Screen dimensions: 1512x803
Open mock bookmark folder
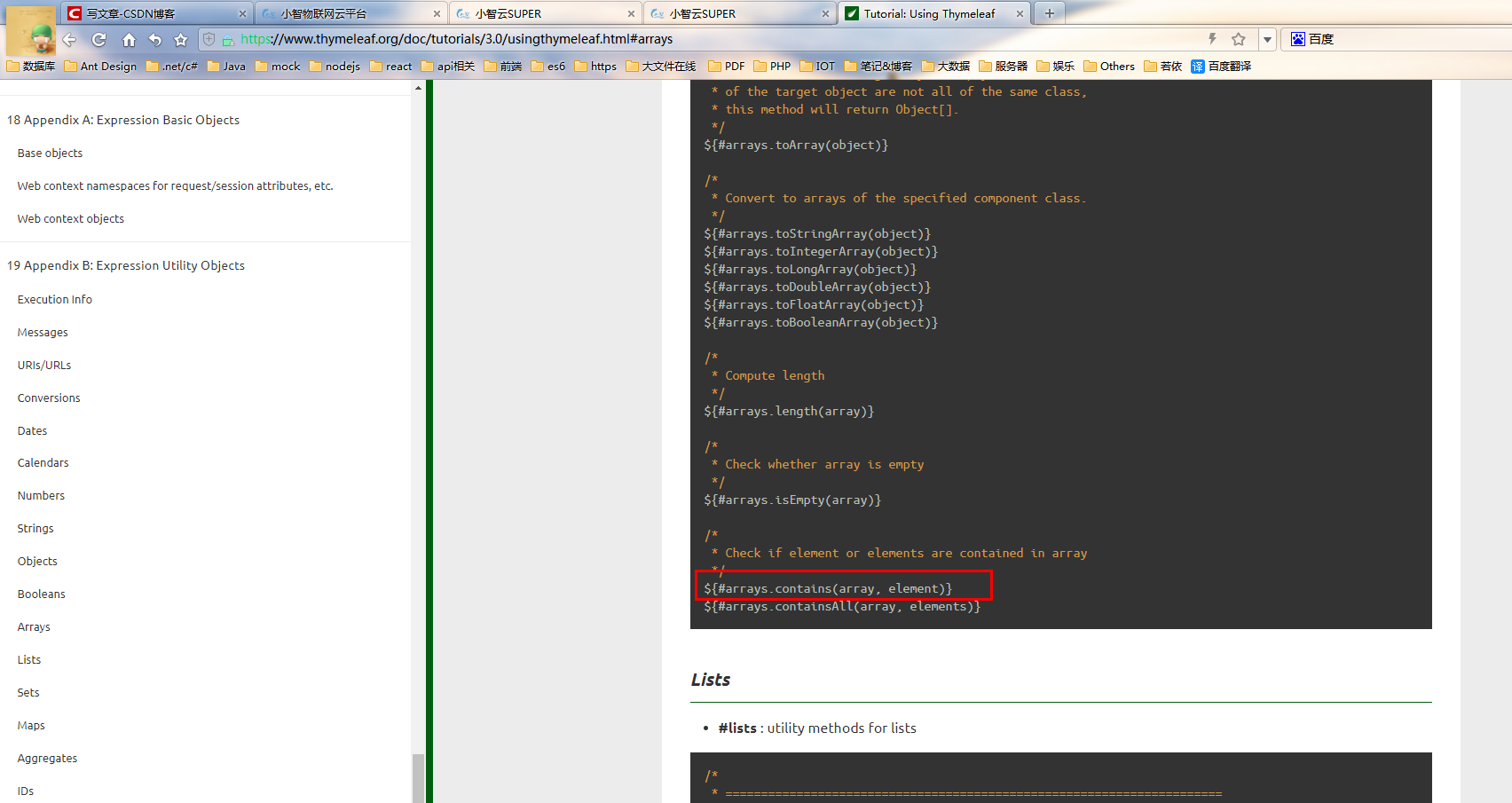pyautogui.click(x=278, y=66)
